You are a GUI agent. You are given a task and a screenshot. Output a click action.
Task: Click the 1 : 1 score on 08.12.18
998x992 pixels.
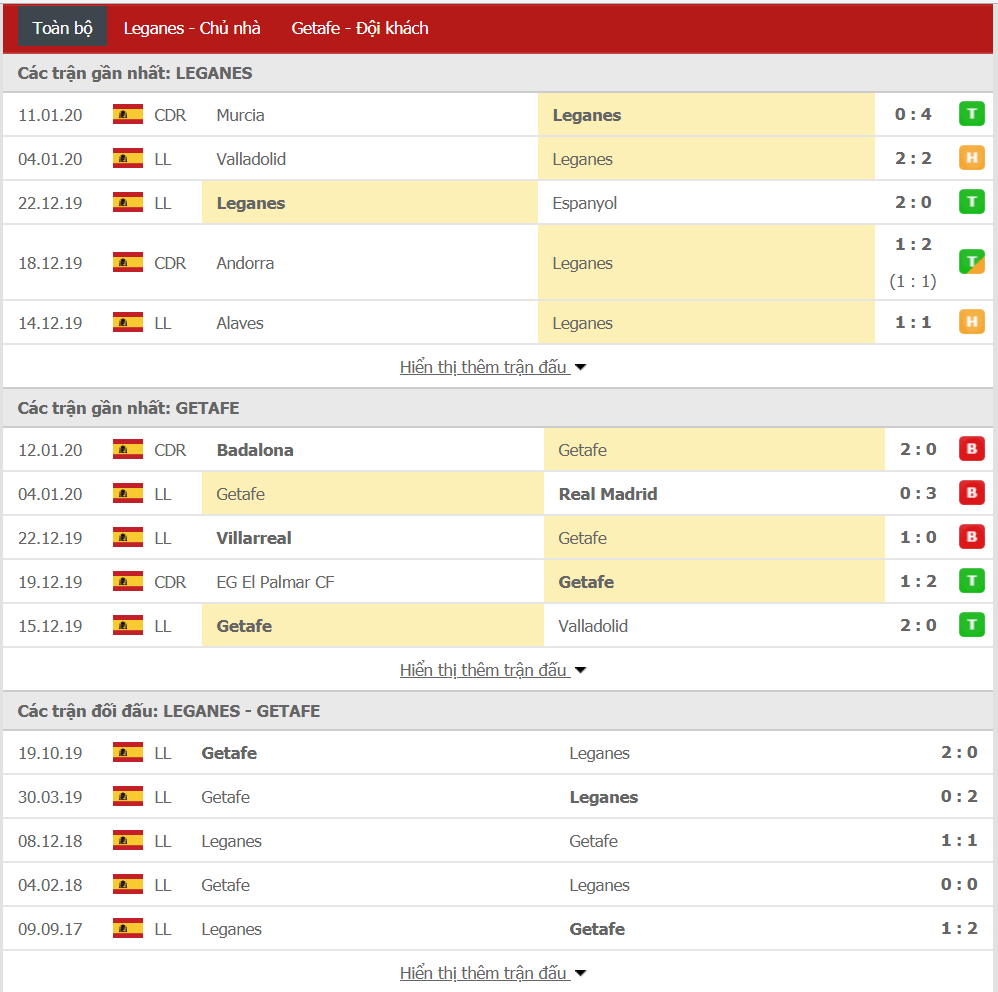(x=959, y=840)
